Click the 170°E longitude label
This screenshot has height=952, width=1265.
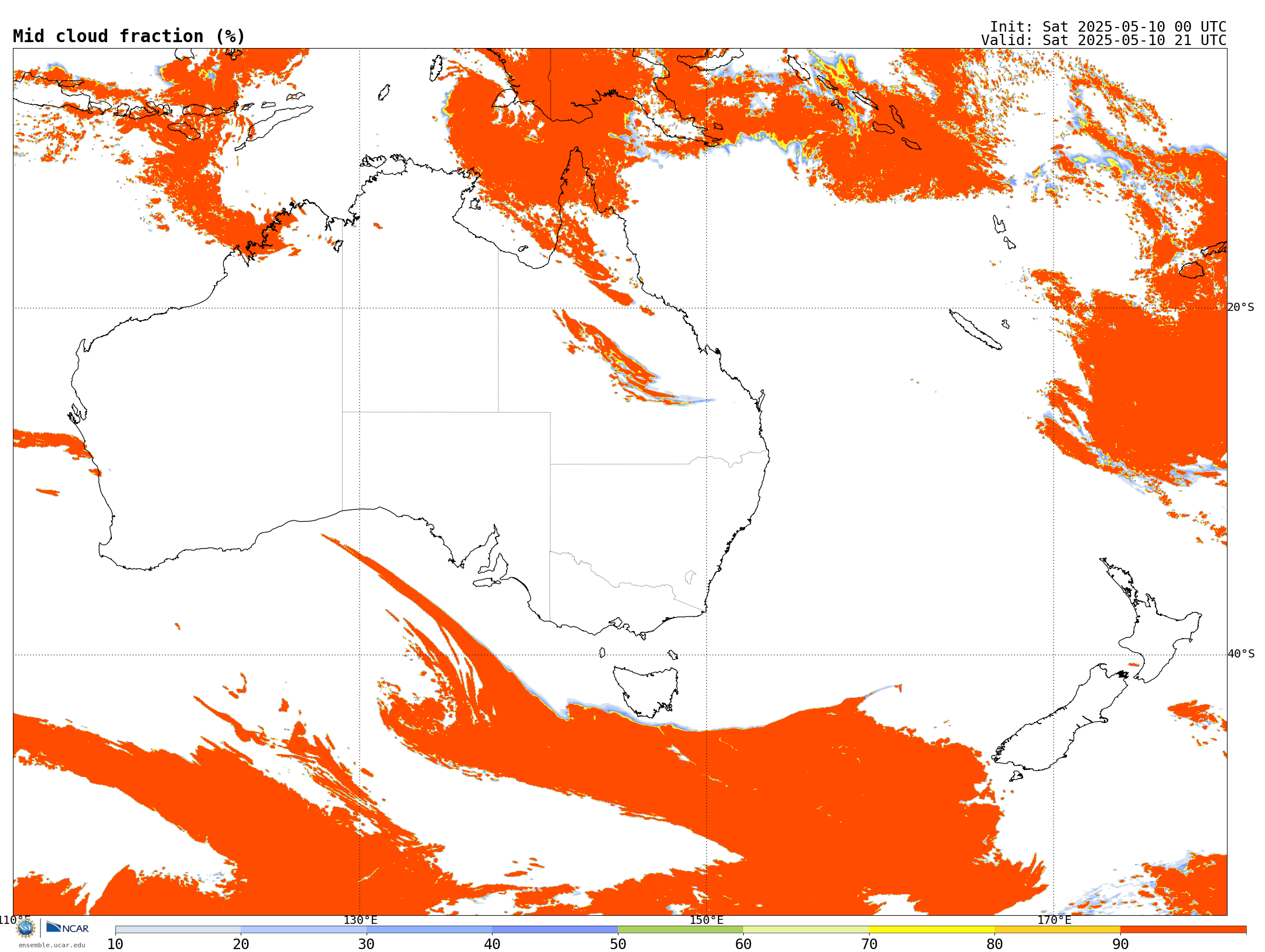pyautogui.click(x=1054, y=920)
